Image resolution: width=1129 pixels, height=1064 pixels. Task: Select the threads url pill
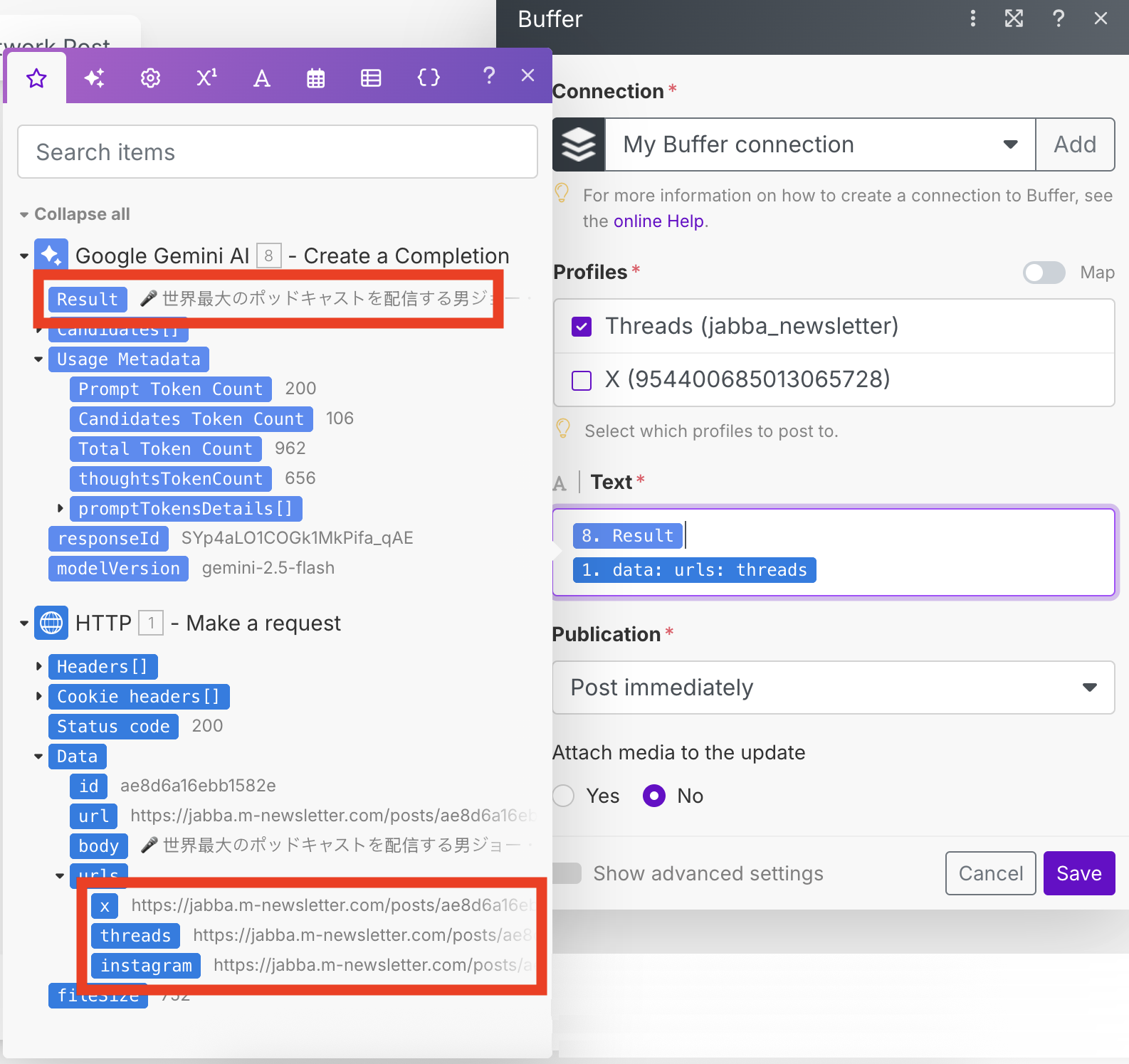pyautogui.click(x=135, y=936)
